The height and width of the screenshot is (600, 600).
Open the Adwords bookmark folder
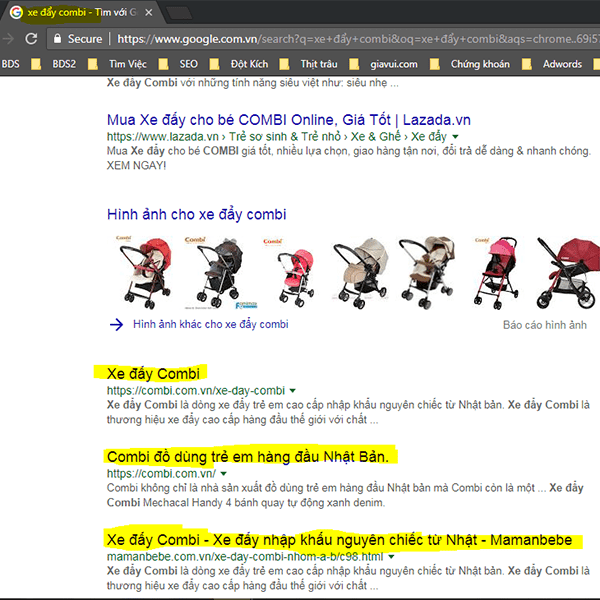pyautogui.click(x=561, y=64)
